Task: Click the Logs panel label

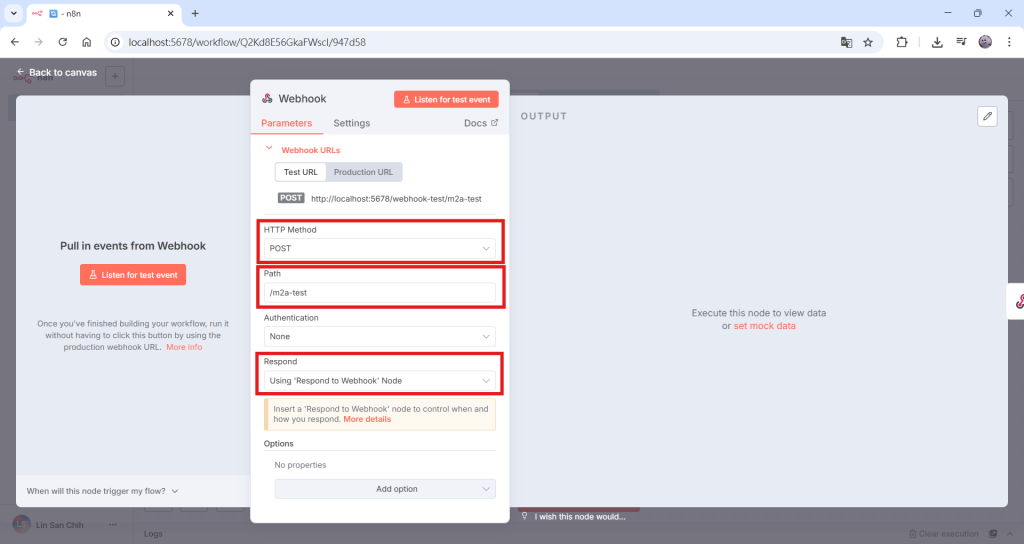Action: (x=153, y=534)
